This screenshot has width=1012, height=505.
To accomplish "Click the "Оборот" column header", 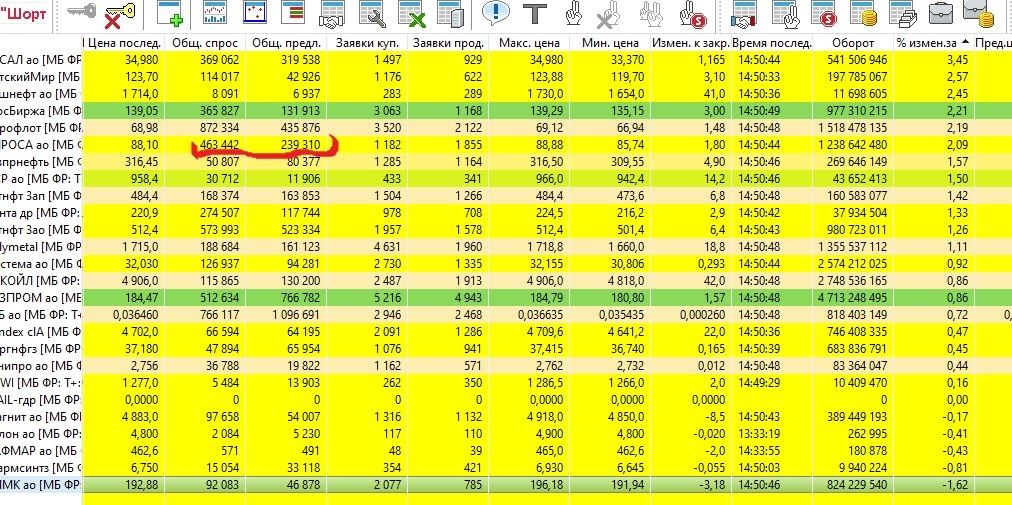I will (x=853, y=43).
